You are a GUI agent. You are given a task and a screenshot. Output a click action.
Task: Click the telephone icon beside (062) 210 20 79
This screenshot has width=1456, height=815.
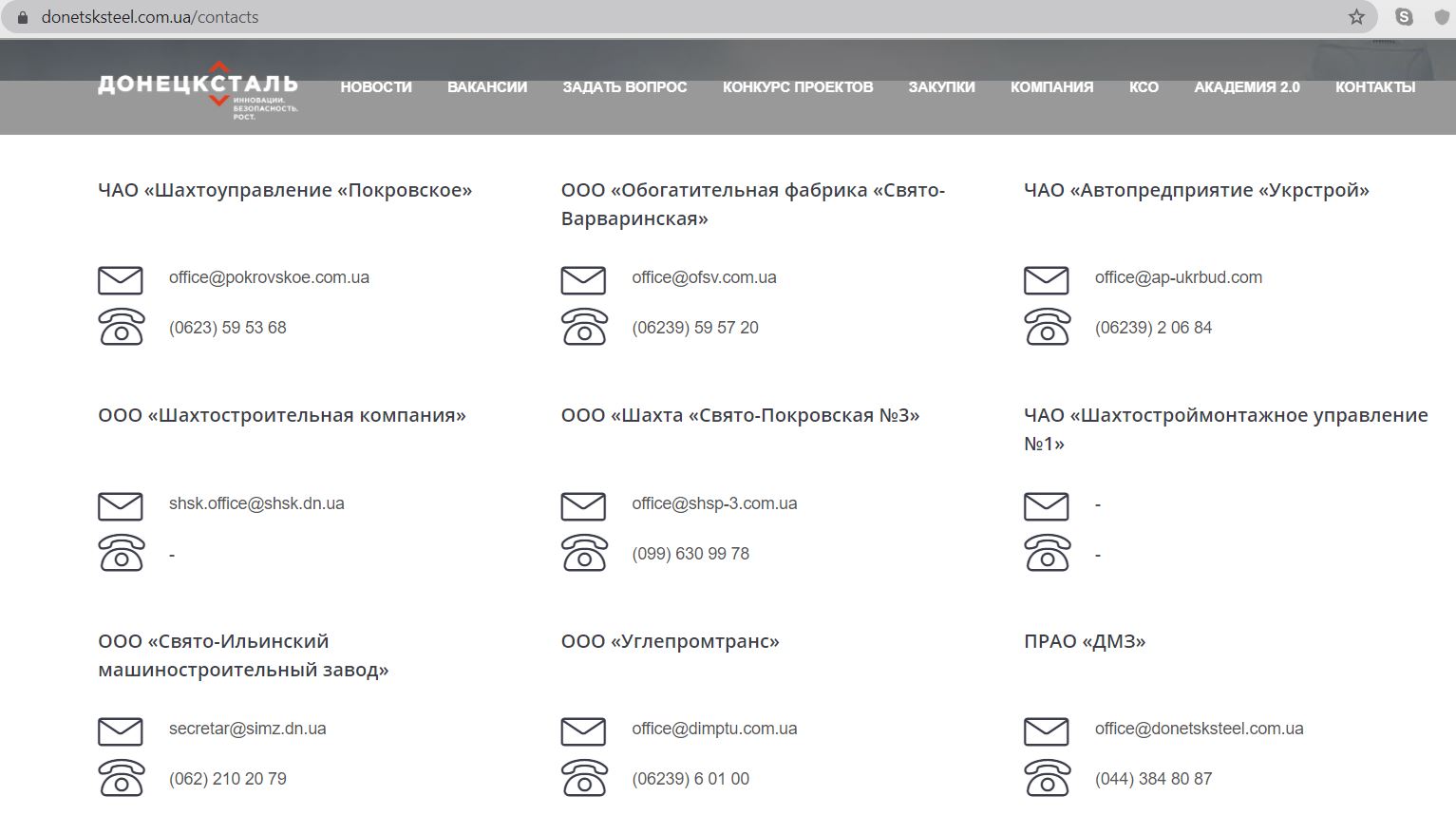(x=121, y=778)
